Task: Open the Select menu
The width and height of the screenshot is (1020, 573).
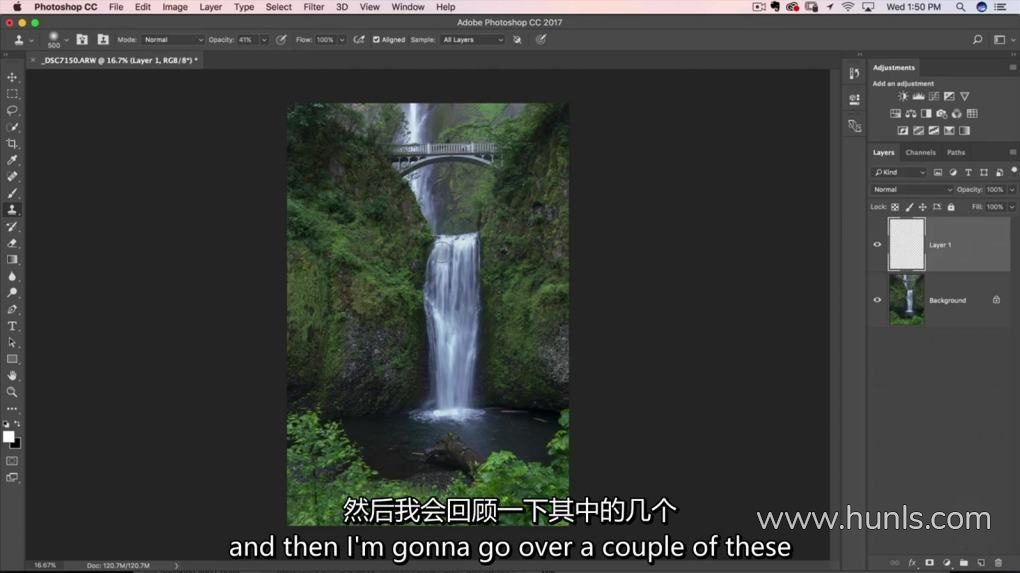Action: coord(278,7)
